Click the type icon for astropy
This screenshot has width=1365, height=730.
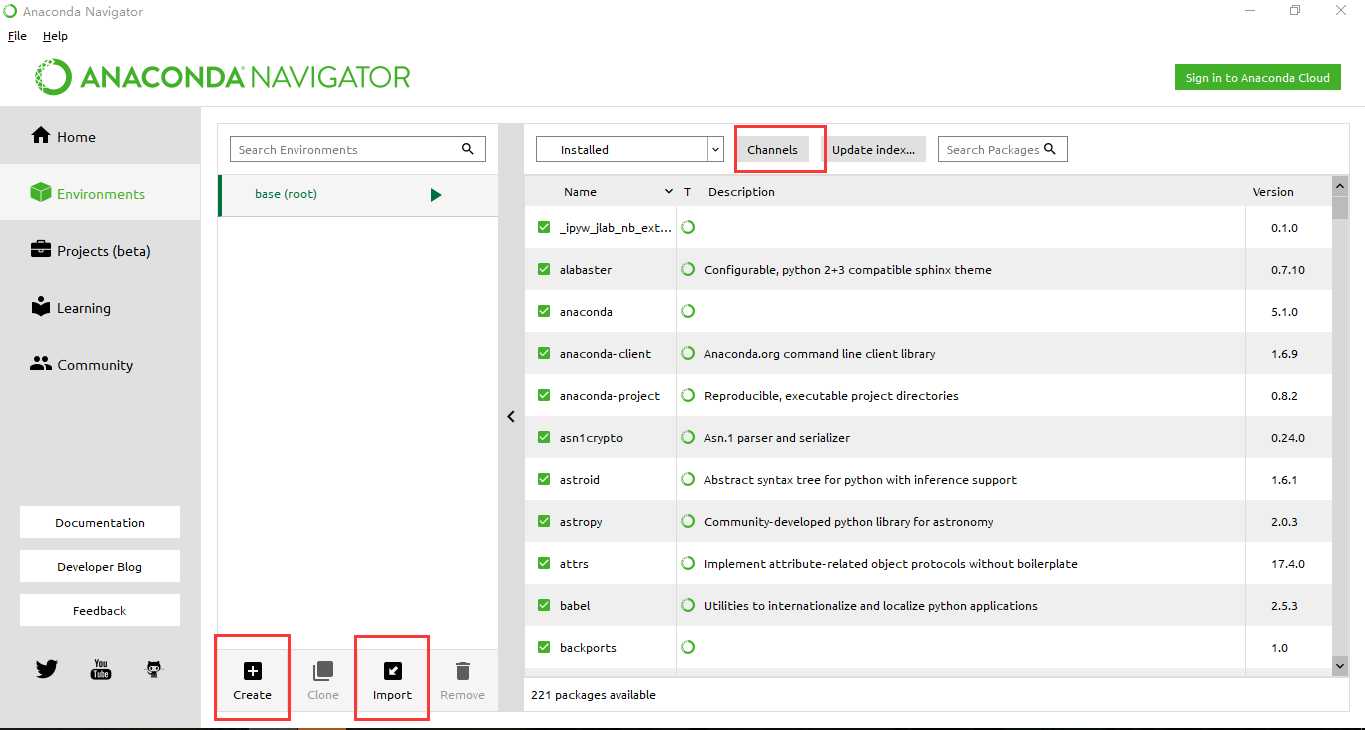tap(688, 521)
